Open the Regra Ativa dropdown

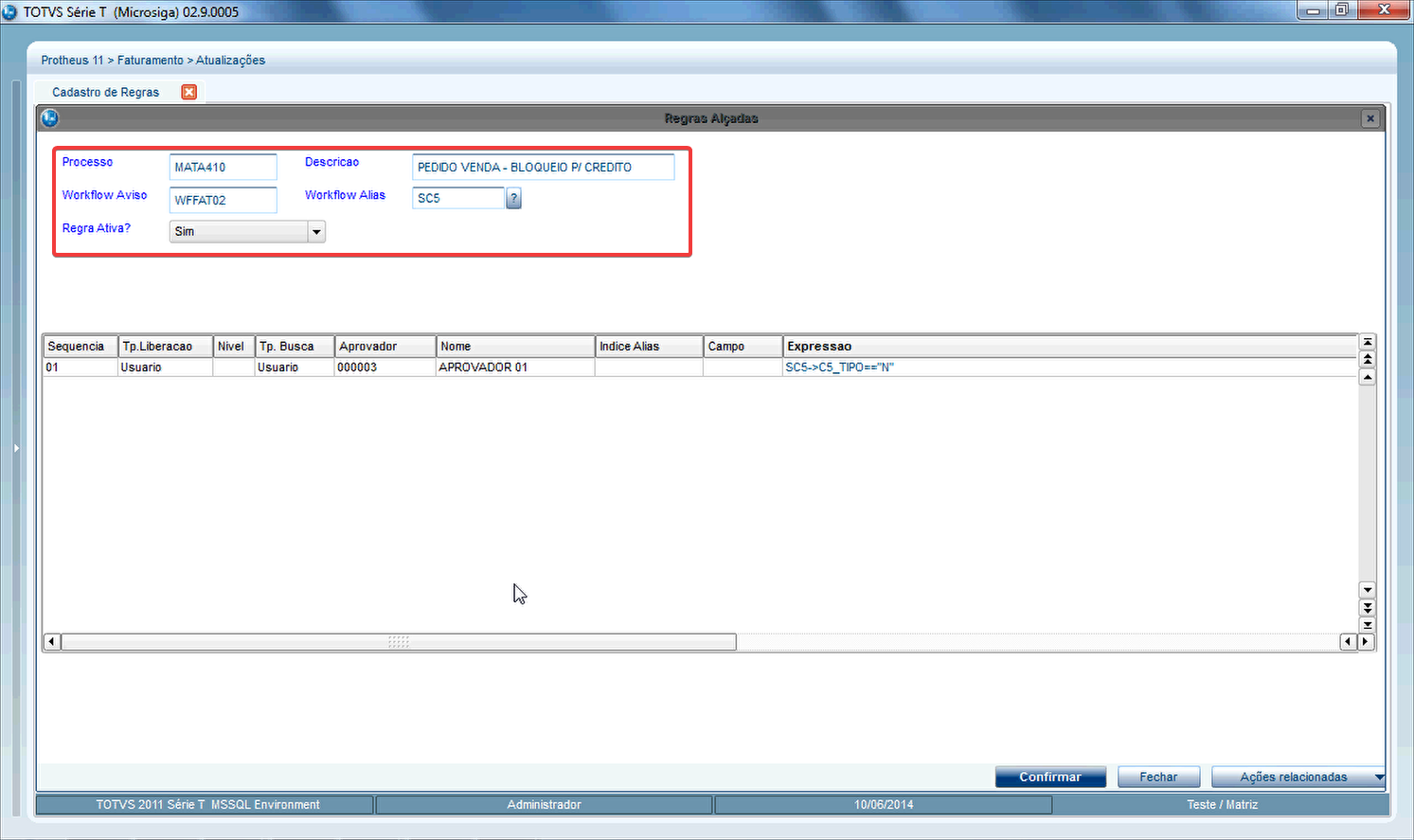pos(316,231)
